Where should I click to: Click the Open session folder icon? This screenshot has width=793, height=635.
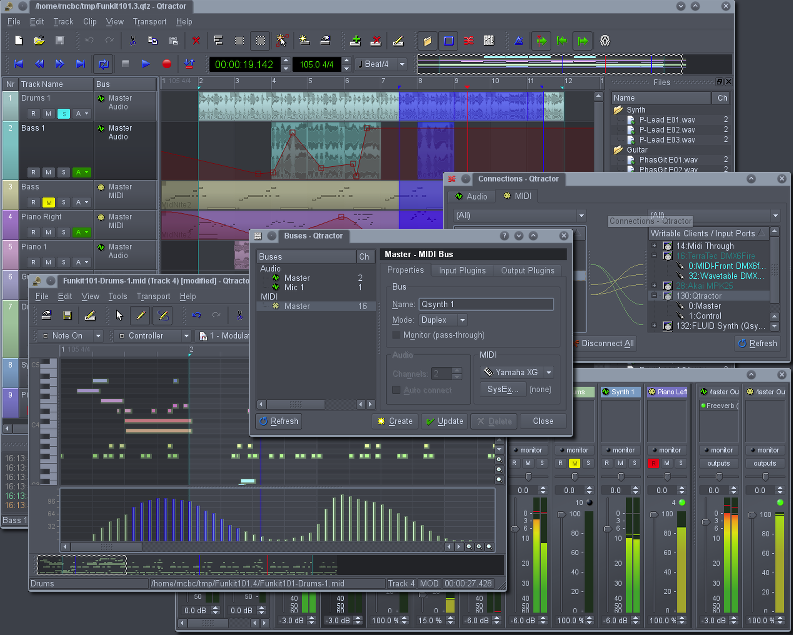coord(39,40)
